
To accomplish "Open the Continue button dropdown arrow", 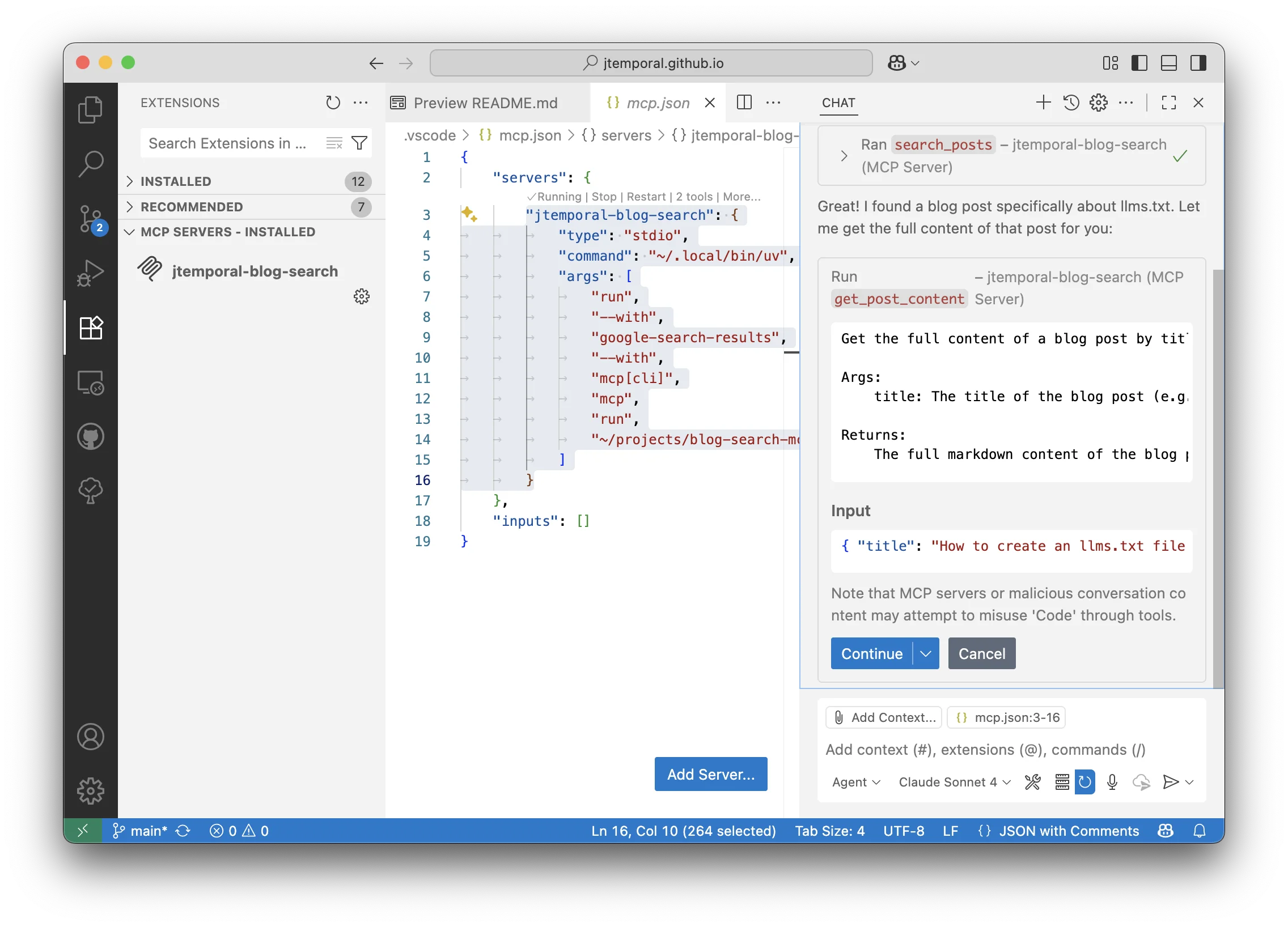I will click(x=926, y=653).
